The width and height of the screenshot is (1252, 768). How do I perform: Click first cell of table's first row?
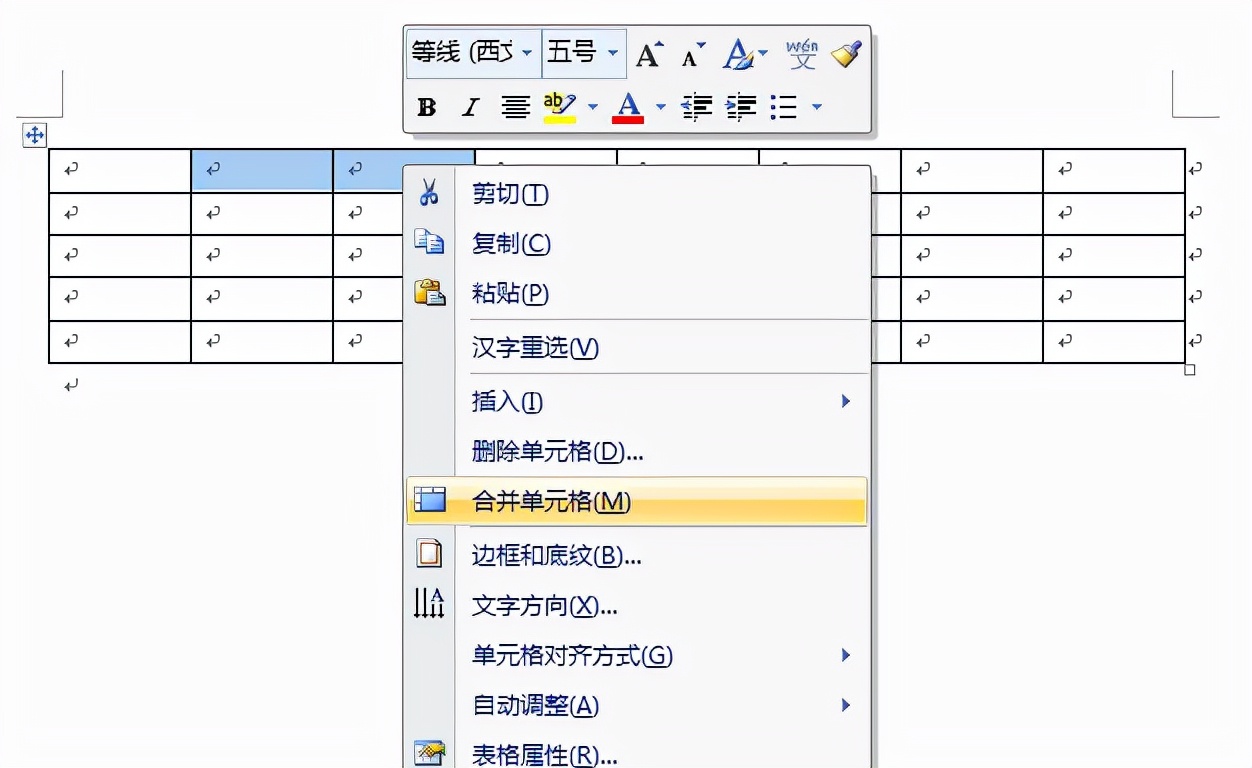[x=120, y=171]
